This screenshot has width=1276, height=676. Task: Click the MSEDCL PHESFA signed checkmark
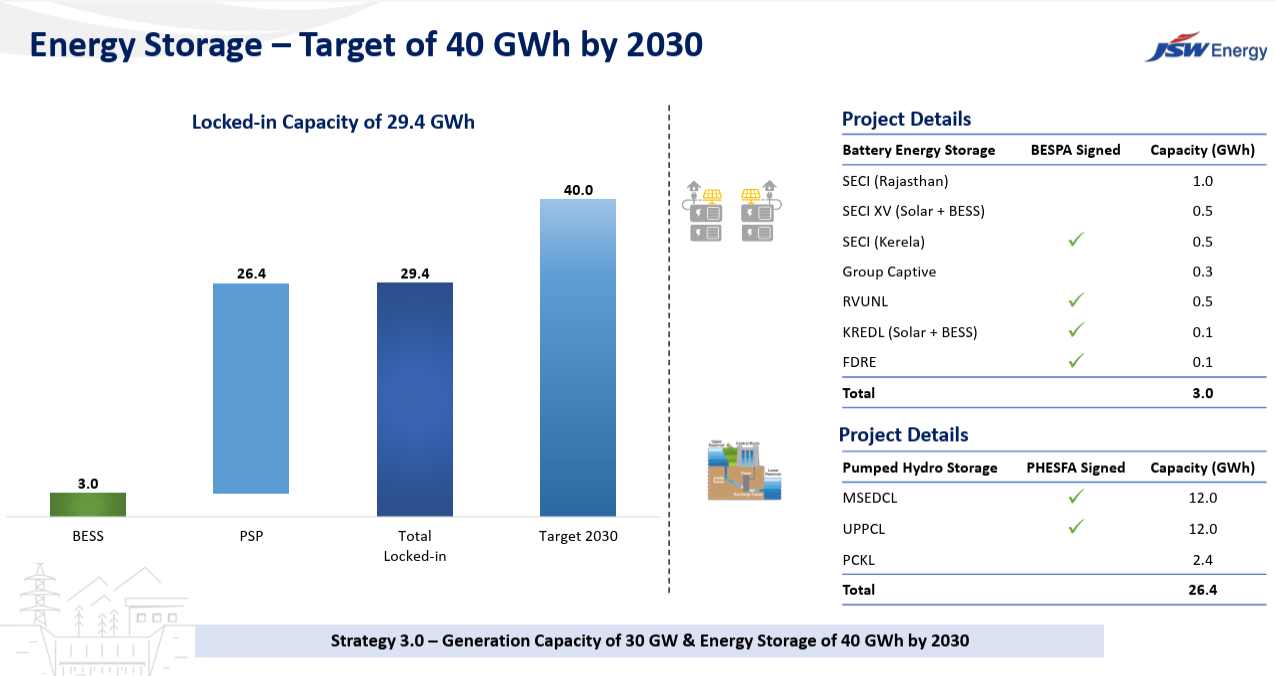pos(1076,496)
